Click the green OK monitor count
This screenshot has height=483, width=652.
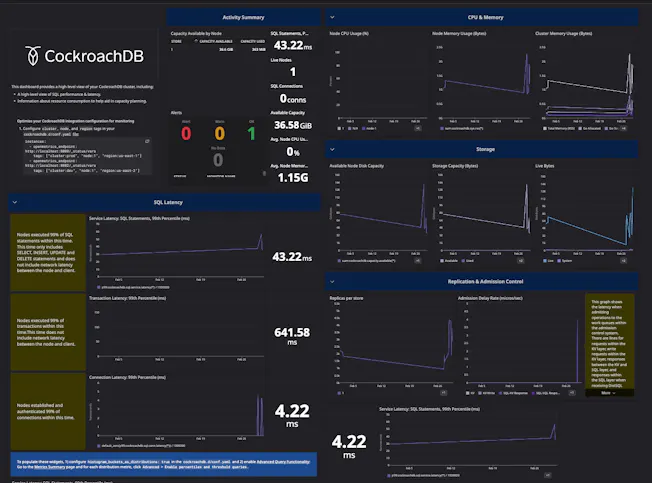point(252,133)
